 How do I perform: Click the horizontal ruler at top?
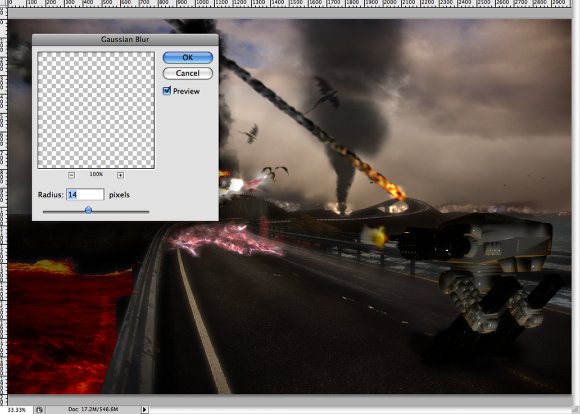click(x=289, y=4)
